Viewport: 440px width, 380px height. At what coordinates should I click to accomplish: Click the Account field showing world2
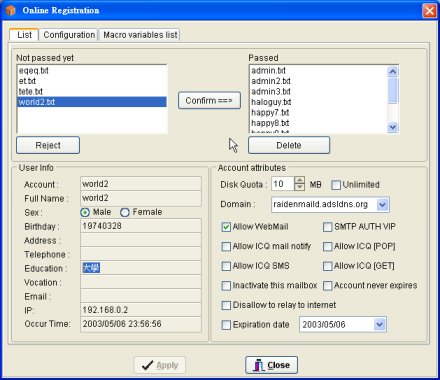coord(141,184)
